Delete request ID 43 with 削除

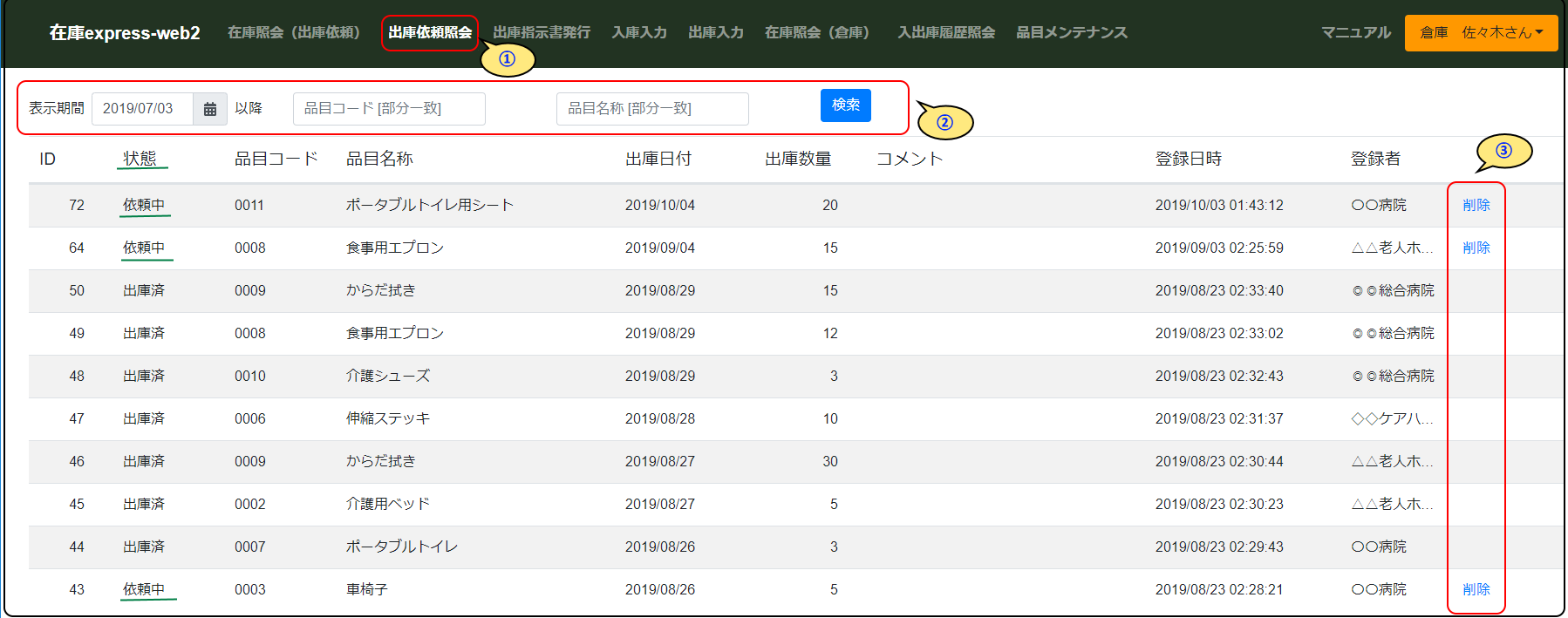(x=1476, y=589)
